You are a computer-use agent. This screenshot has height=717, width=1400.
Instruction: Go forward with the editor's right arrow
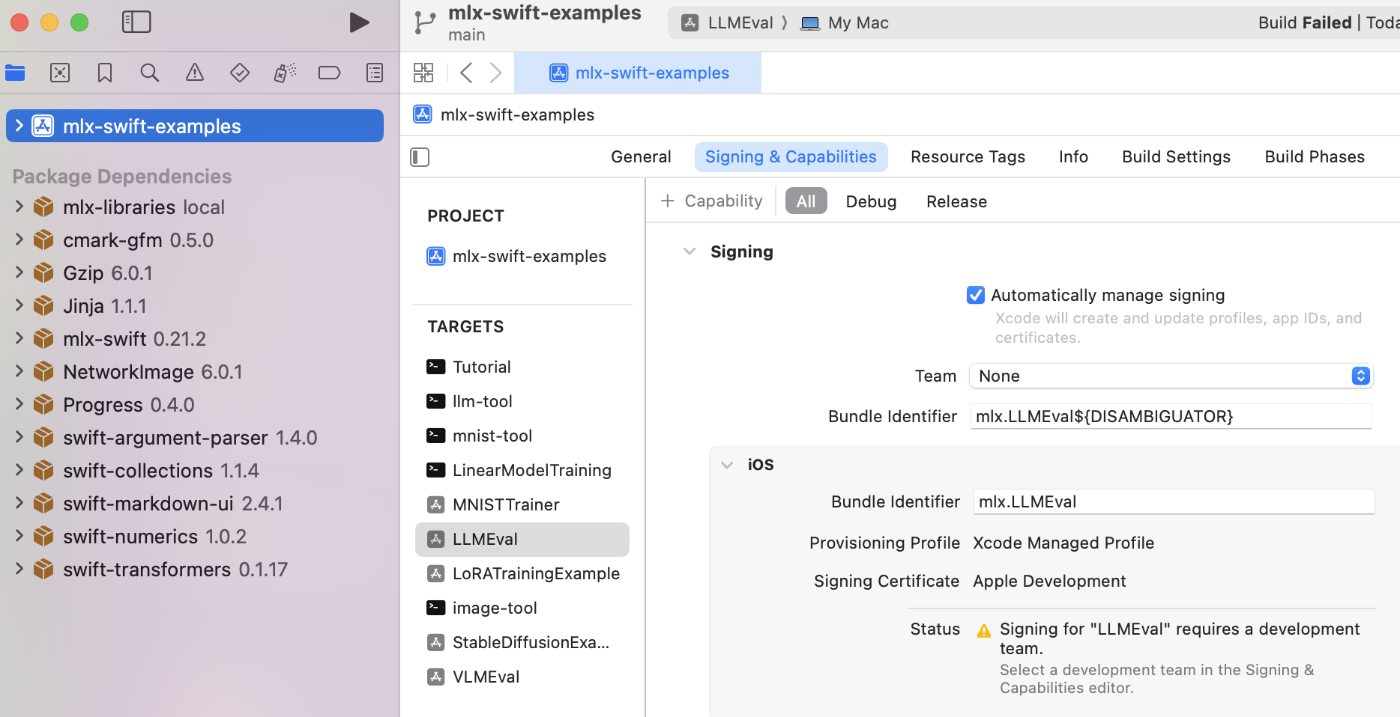[496, 72]
